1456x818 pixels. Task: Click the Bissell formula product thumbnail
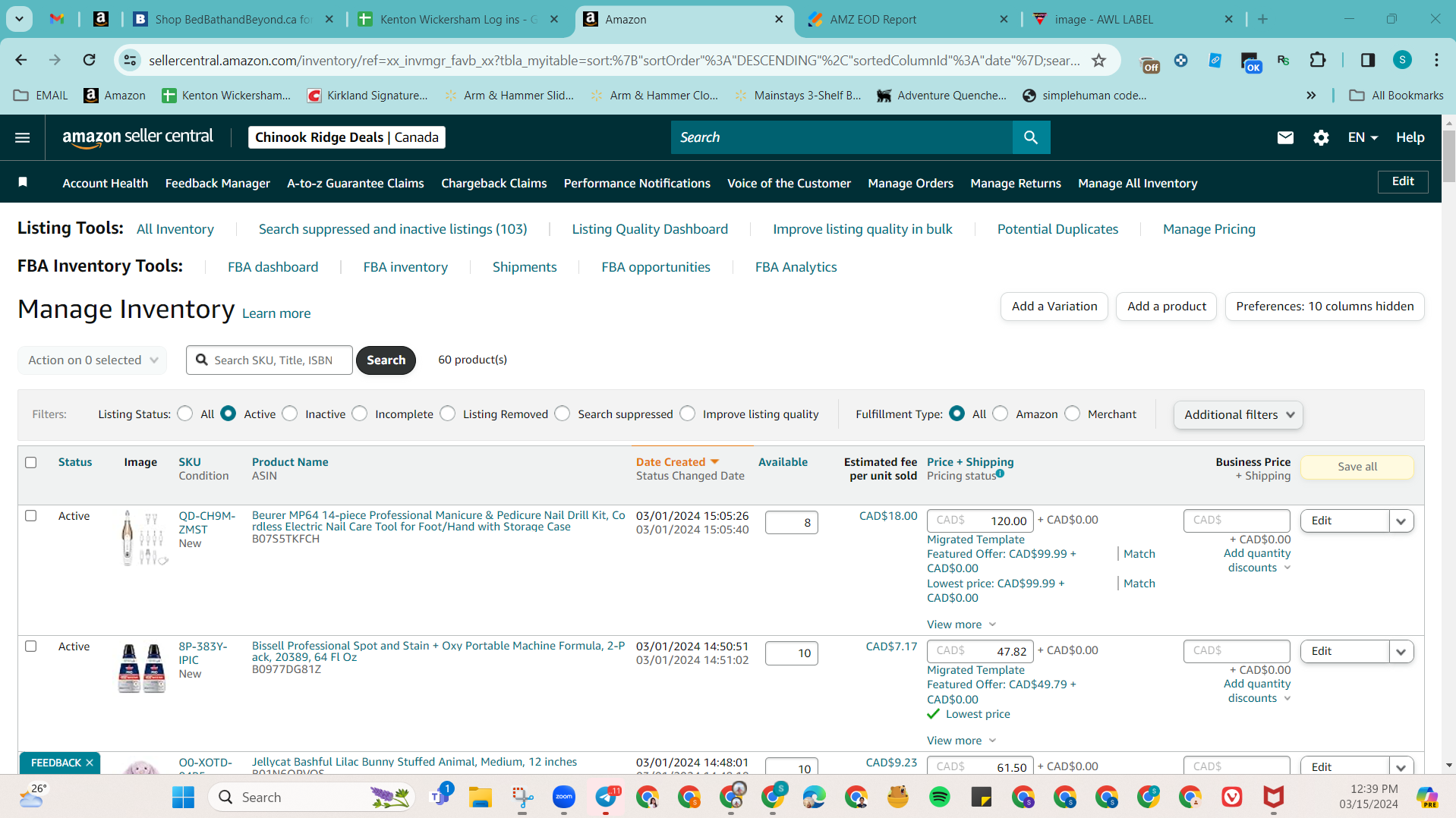coord(142,669)
